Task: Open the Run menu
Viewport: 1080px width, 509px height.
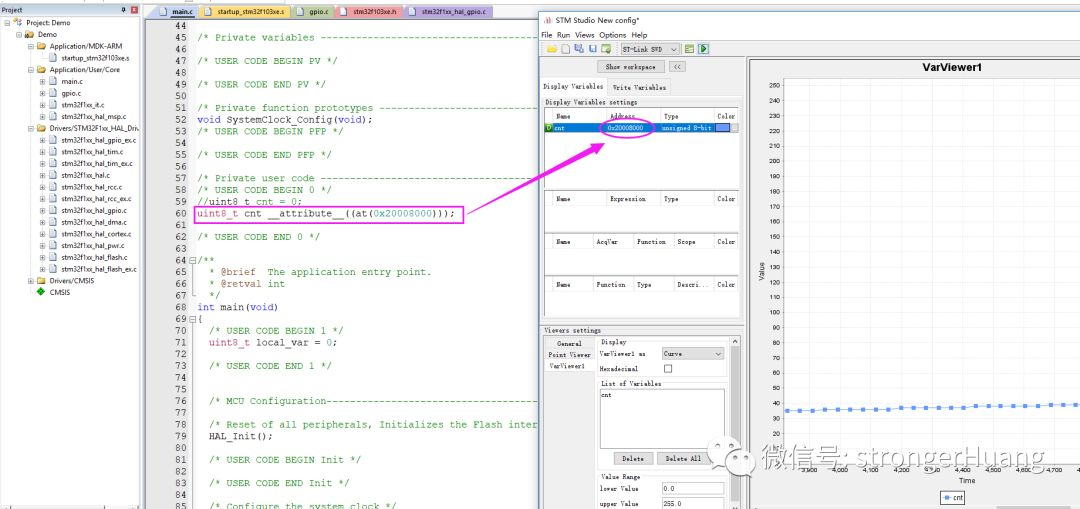Action: coord(563,35)
